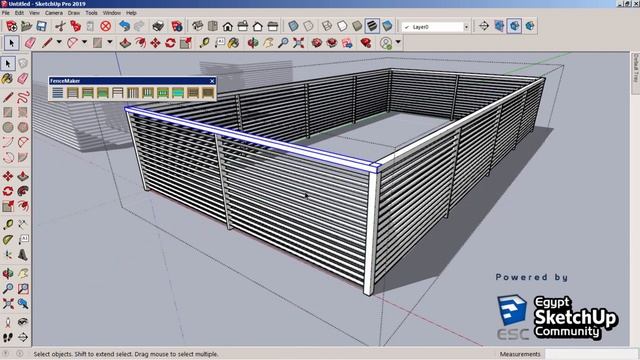The height and width of the screenshot is (360, 640).
Task: Switch to Left view
Action: coord(273,27)
